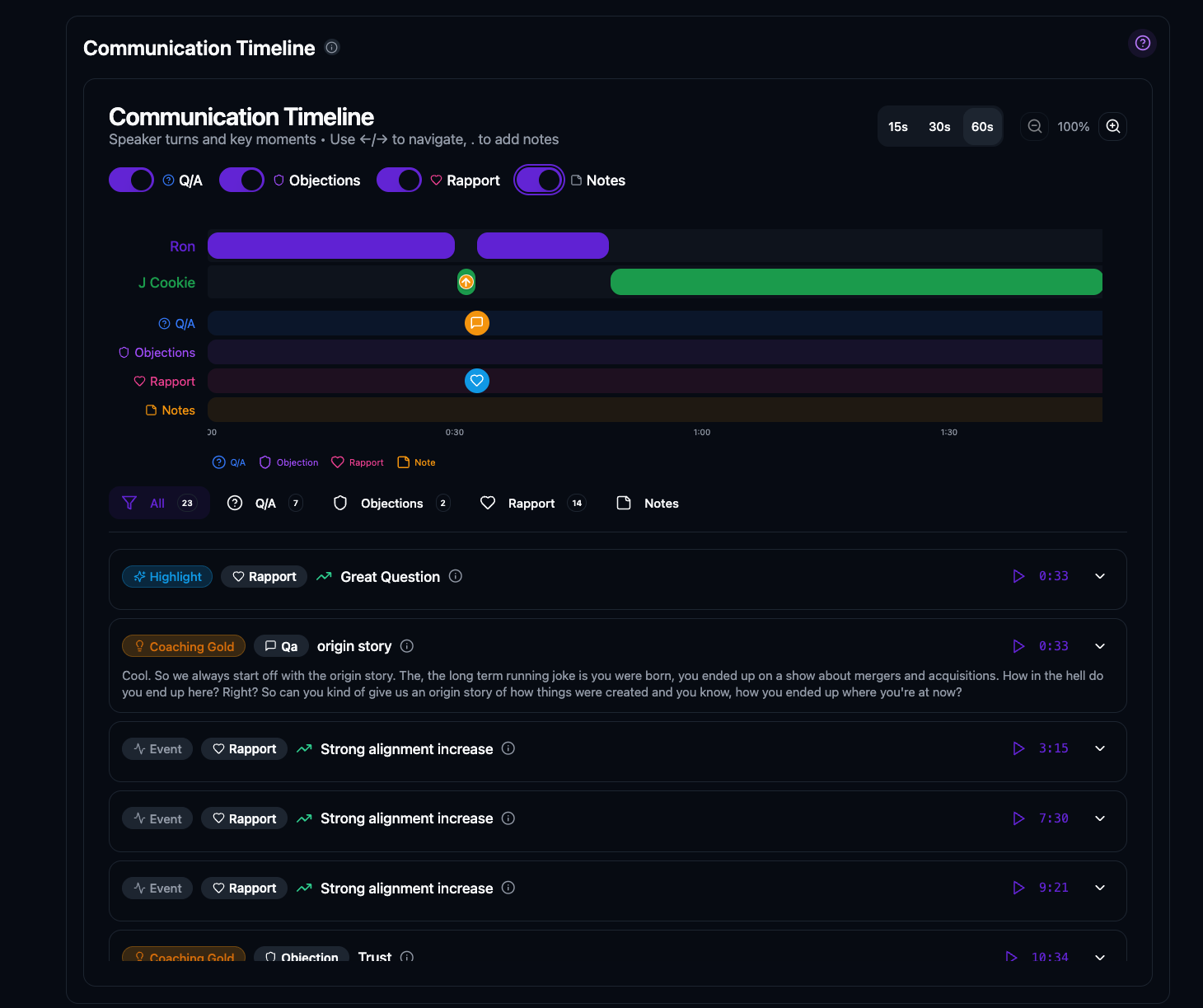Viewport: 1203px width, 1008px height.
Task: Play the event at 7:30
Action: (x=1018, y=818)
